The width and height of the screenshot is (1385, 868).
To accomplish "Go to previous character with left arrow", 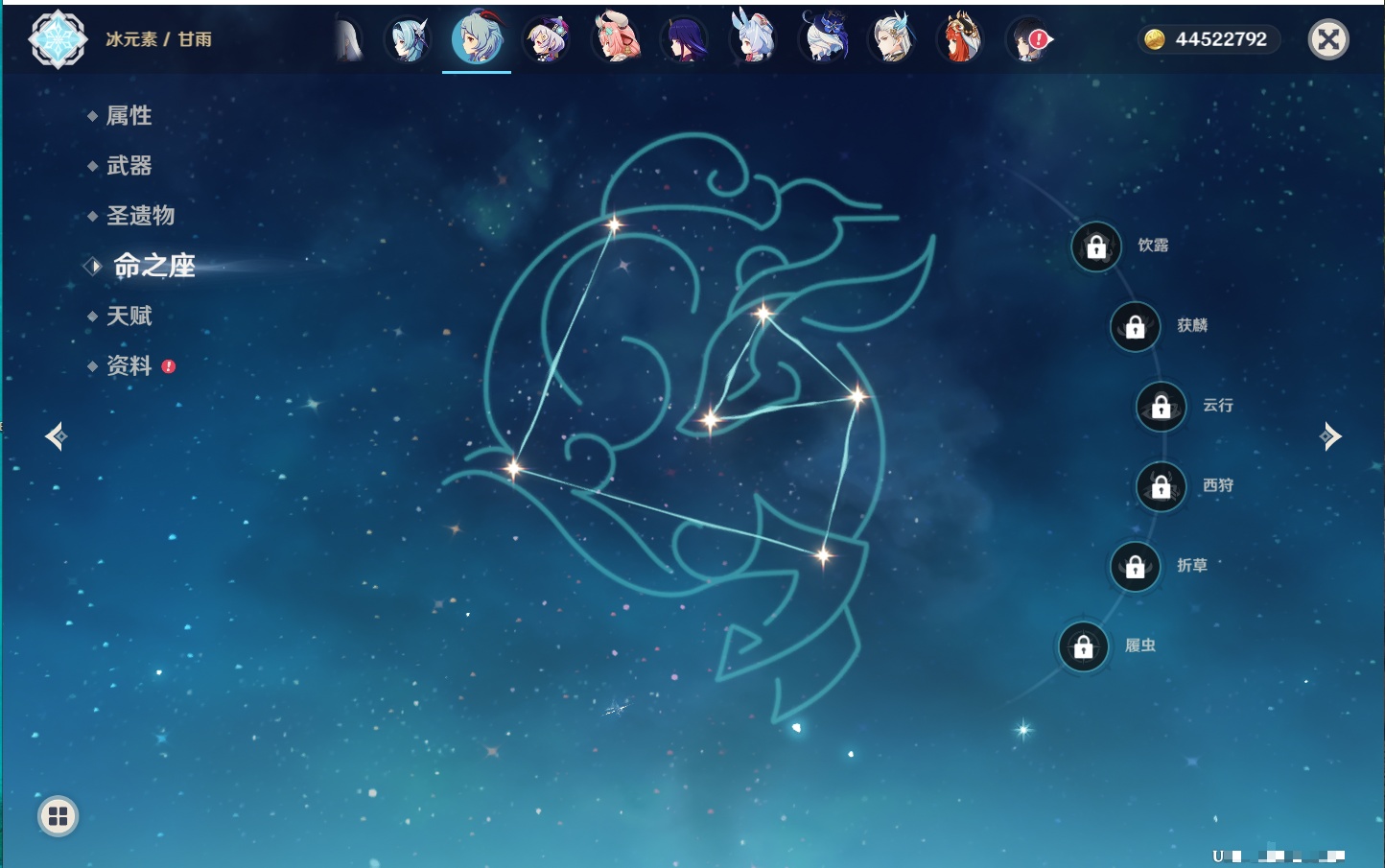I will point(56,436).
